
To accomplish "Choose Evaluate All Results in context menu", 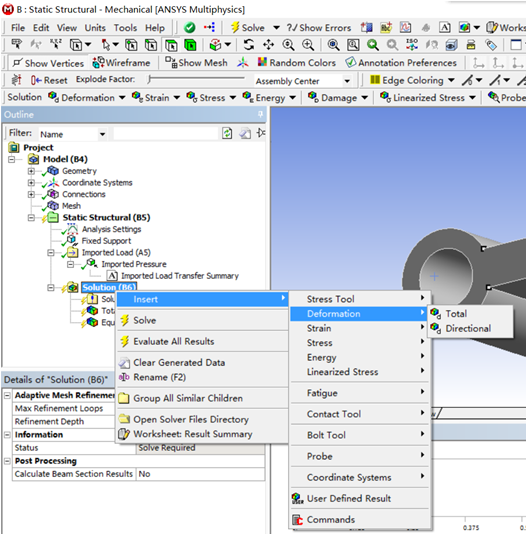I will 203,341.
